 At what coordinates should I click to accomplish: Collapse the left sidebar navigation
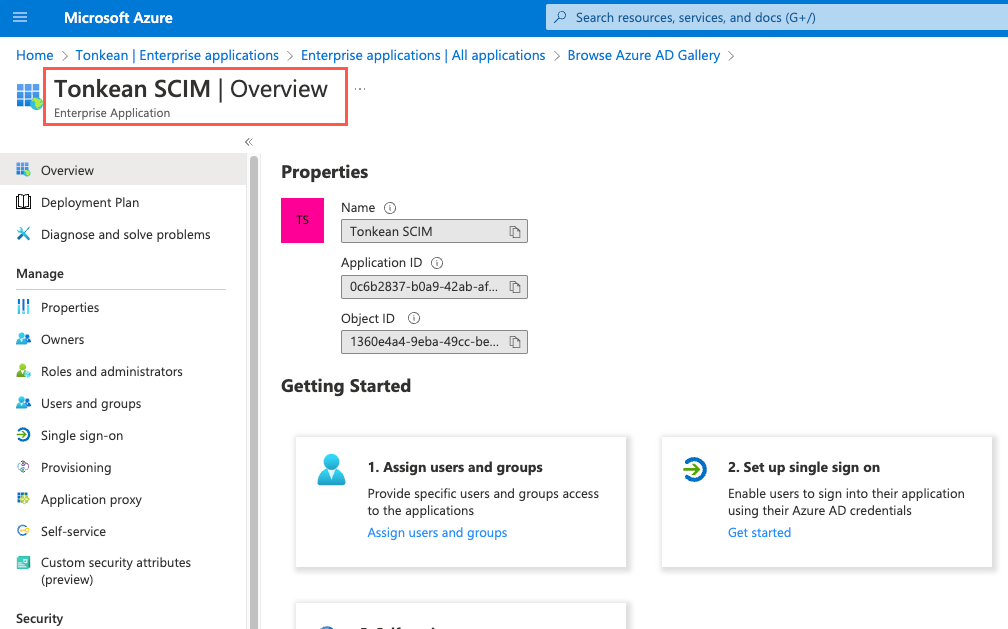(x=249, y=142)
